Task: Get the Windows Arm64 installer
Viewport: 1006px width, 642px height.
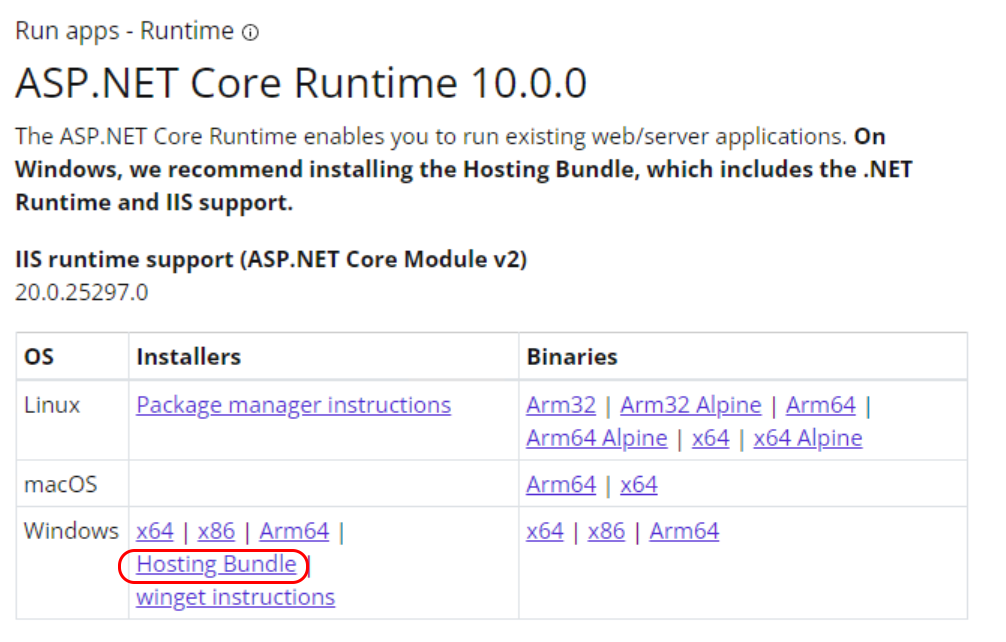Action: 294,531
